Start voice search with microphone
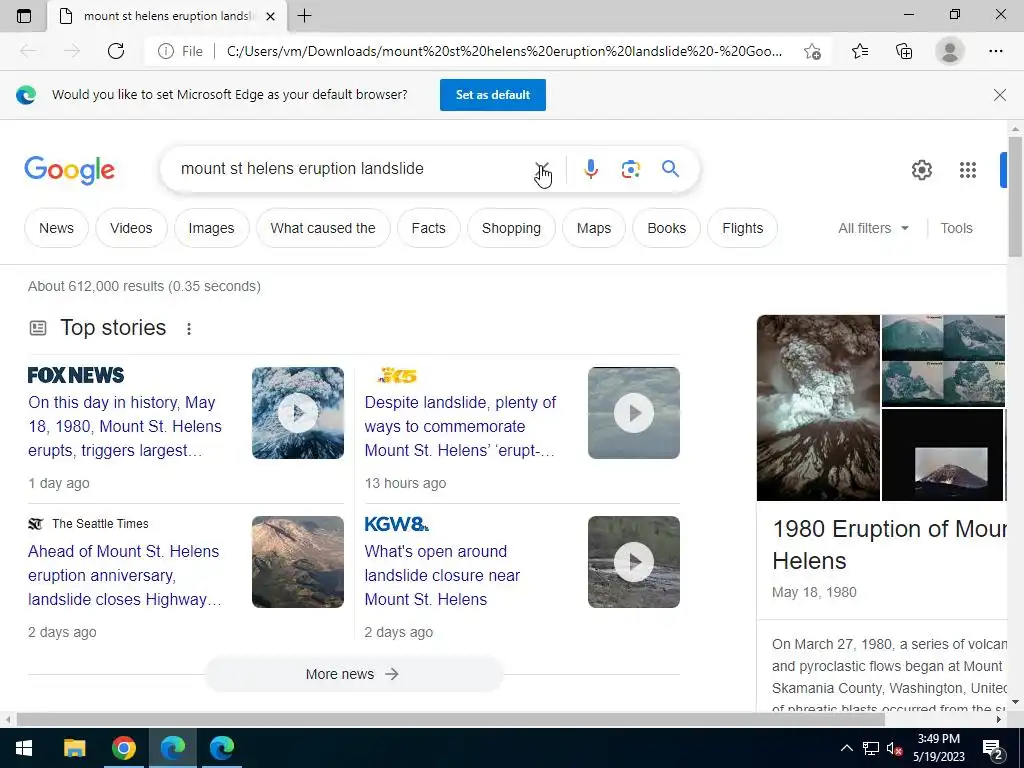This screenshot has width=1024, height=768. pyautogui.click(x=590, y=169)
